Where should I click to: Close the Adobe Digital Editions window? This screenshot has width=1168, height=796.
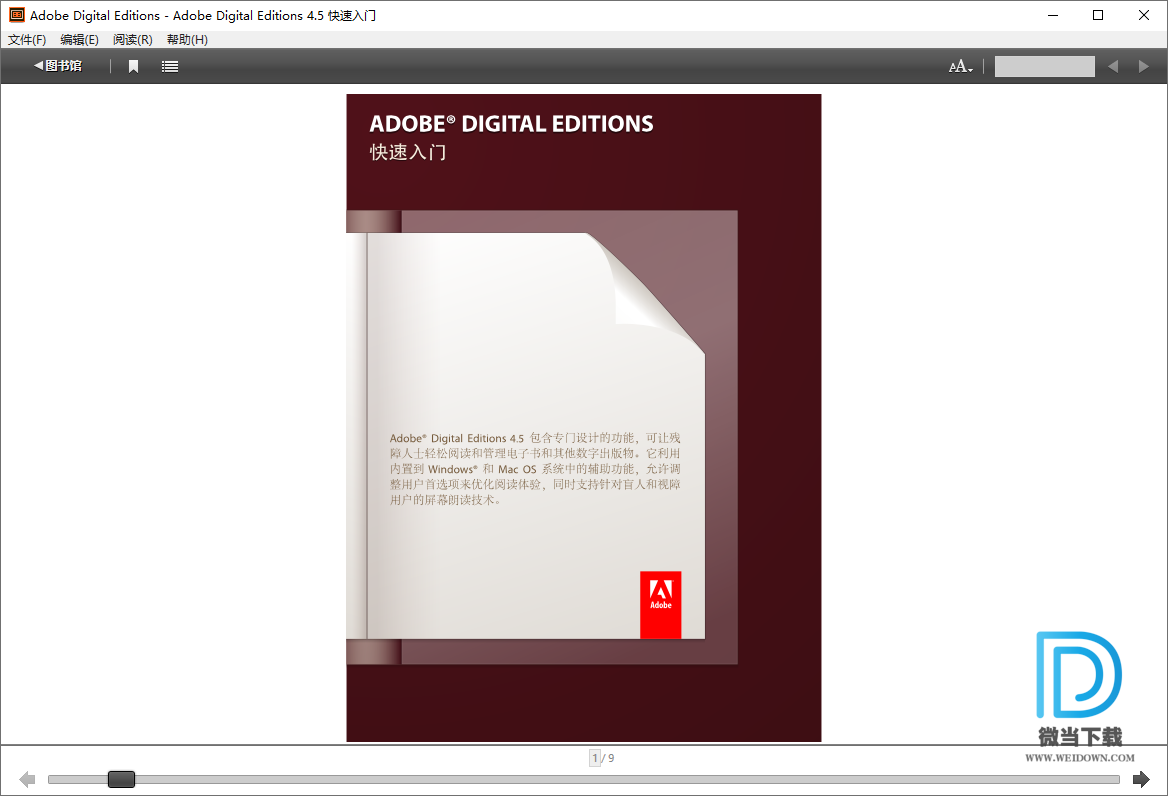click(1143, 15)
